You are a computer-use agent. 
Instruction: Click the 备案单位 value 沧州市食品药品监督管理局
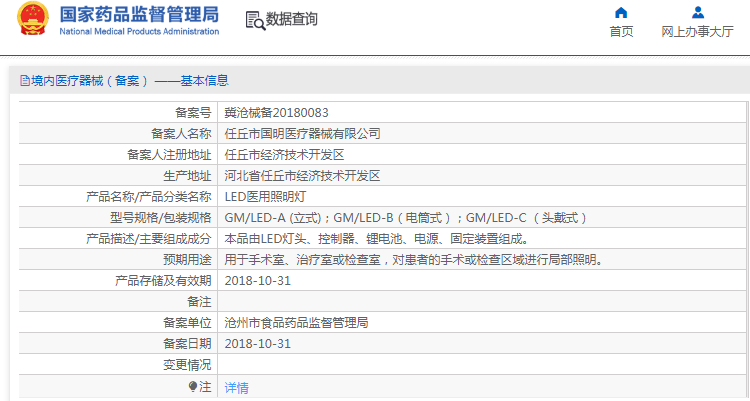(x=296, y=323)
